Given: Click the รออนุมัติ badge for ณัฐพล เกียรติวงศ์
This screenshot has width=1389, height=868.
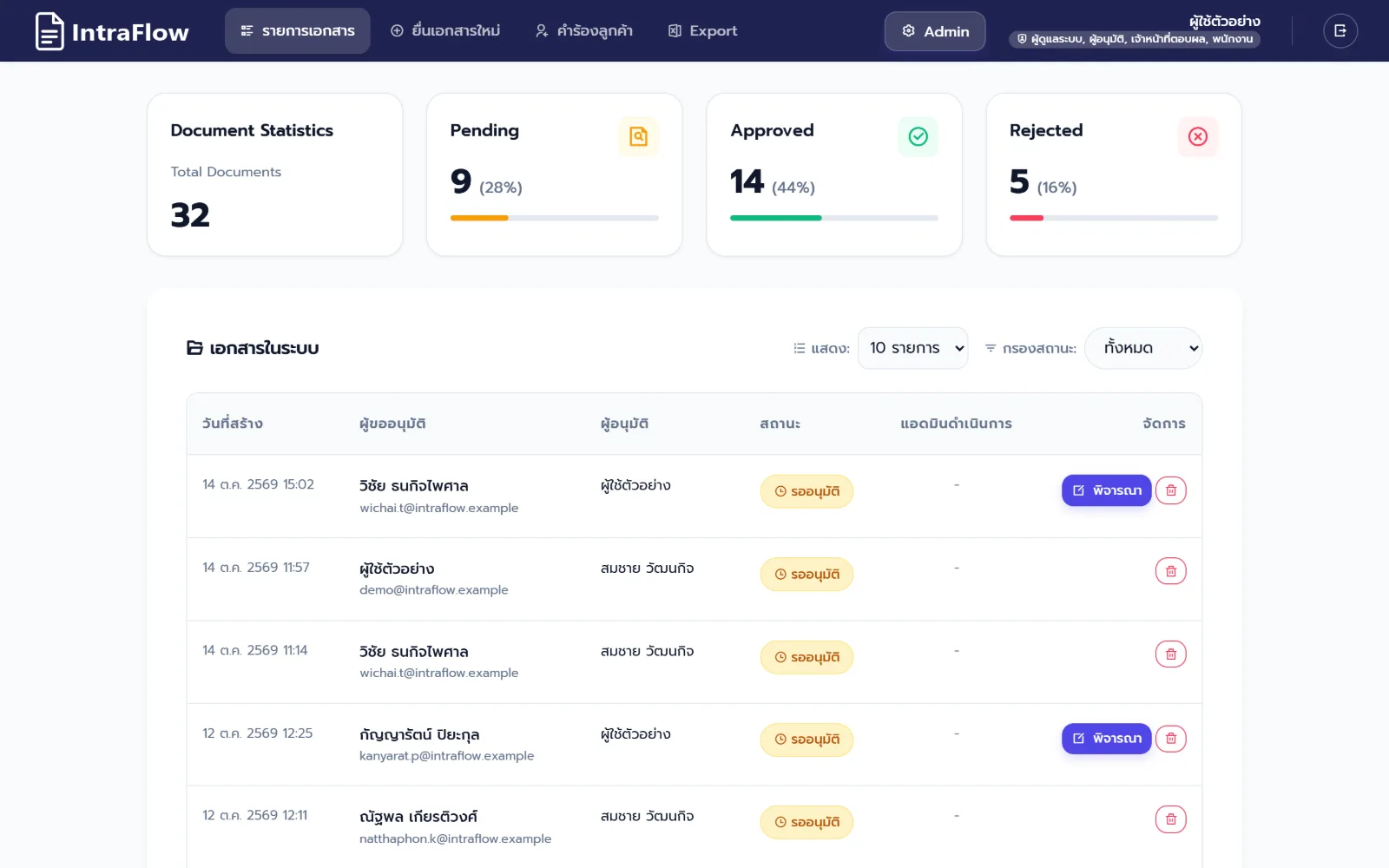Looking at the screenshot, I should point(806,822).
